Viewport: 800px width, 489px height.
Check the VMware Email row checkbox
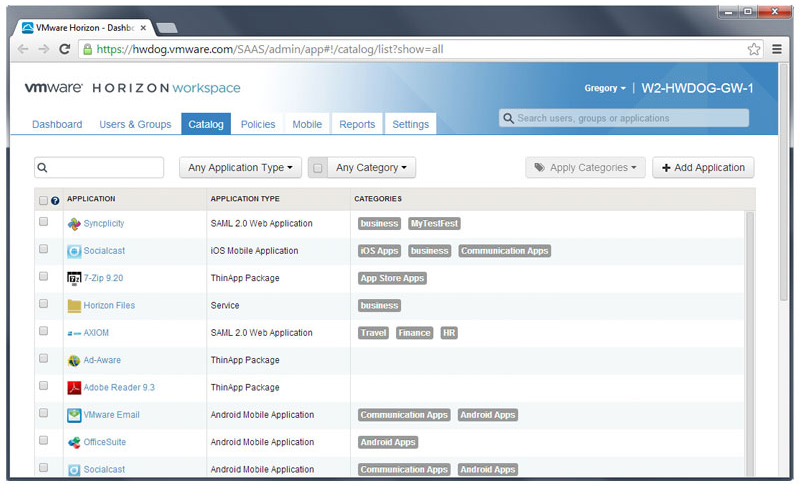[x=43, y=412]
